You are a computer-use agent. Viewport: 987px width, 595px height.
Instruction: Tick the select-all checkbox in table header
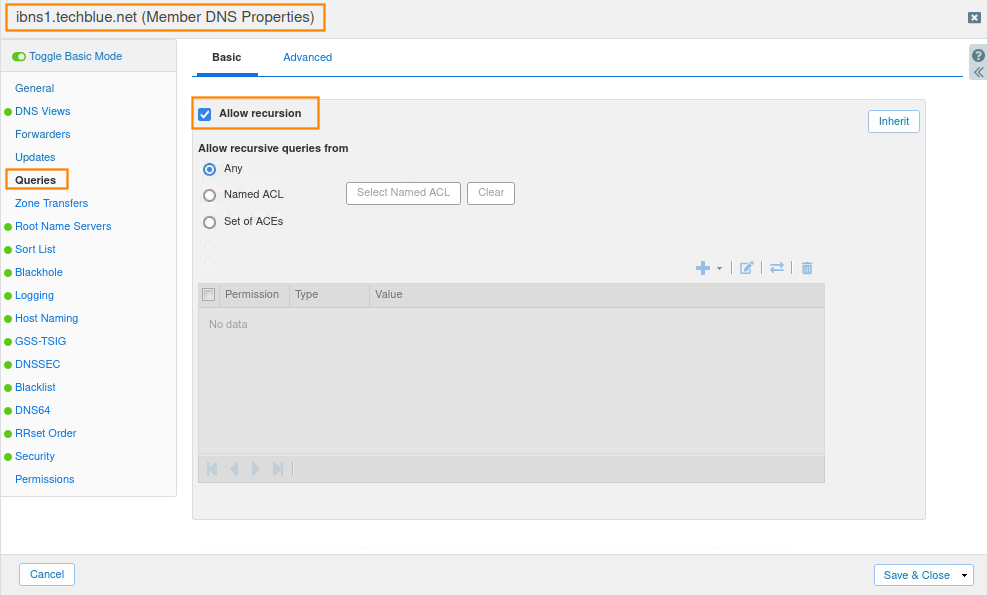[x=208, y=295]
